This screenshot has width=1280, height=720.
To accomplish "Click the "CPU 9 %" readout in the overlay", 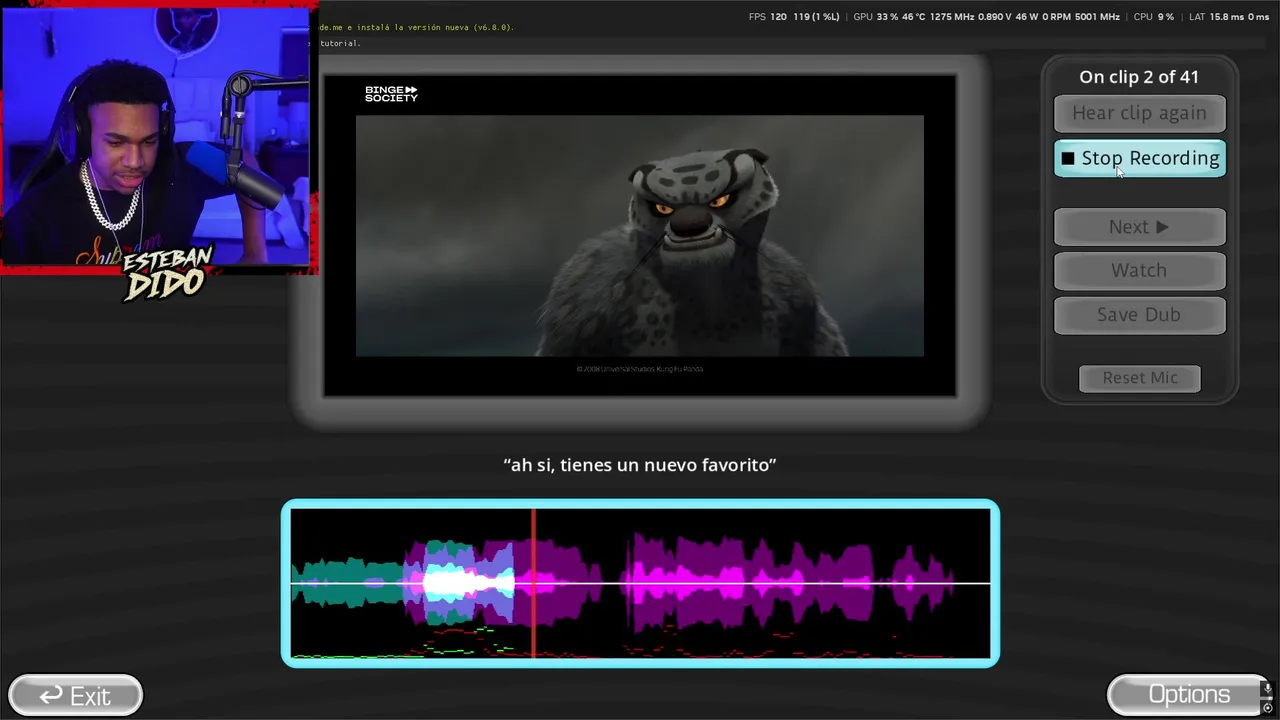I will [x=1154, y=17].
